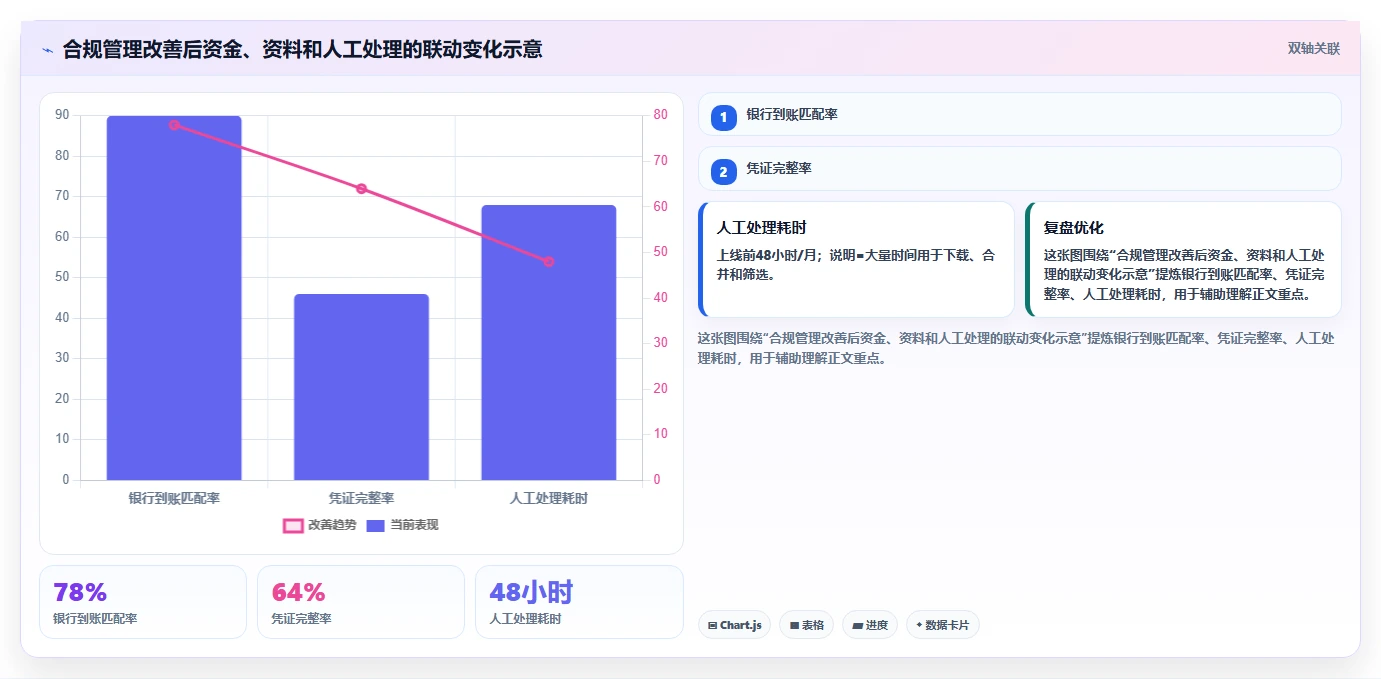Click x-axis label 凭证完整率
Screen dimensions: 1381x679
tap(361, 498)
